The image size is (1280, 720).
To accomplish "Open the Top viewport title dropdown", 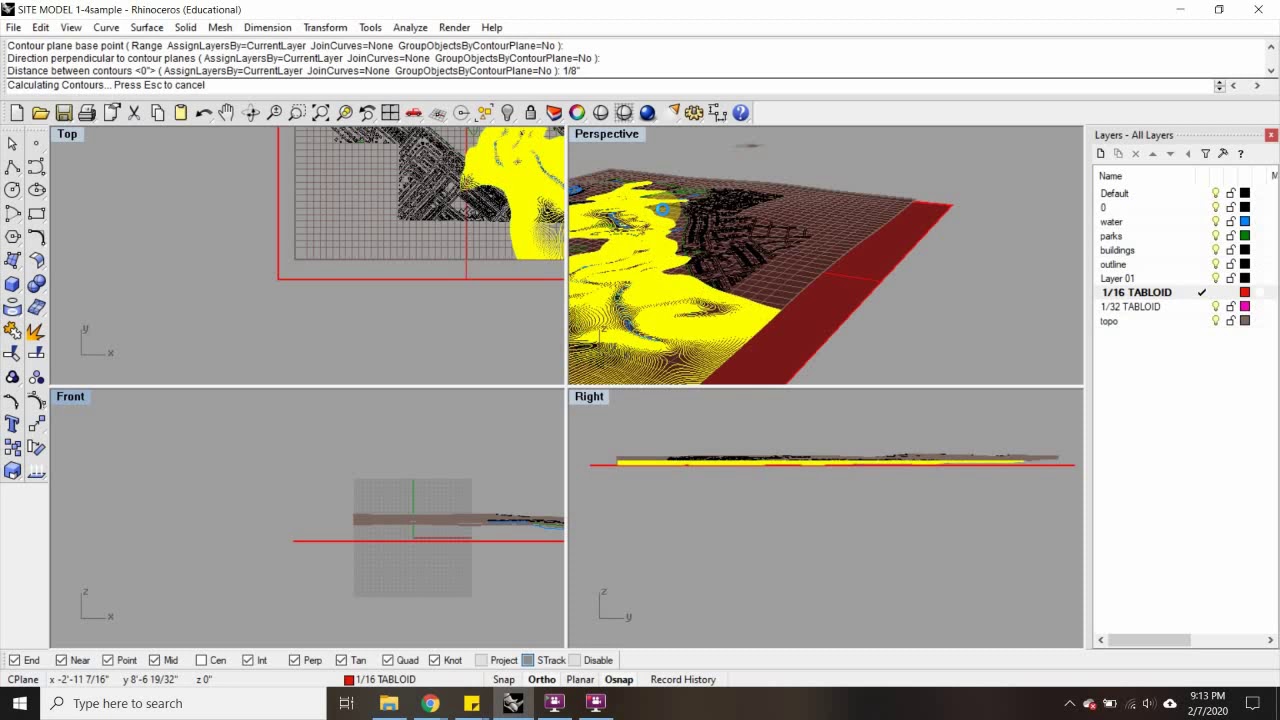I will pos(67,134).
